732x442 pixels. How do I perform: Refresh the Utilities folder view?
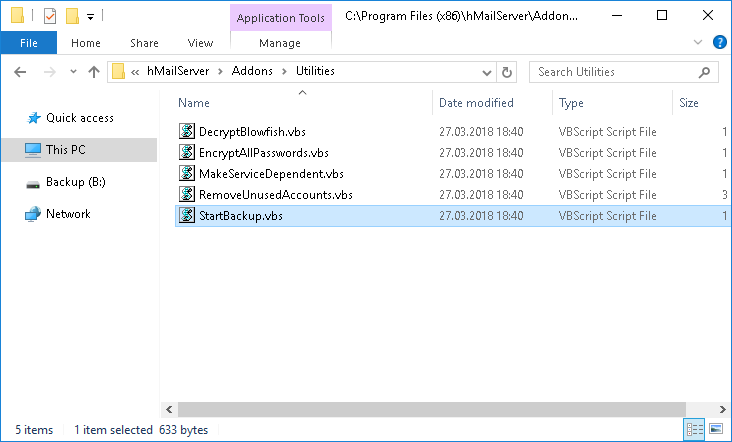click(x=507, y=72)
